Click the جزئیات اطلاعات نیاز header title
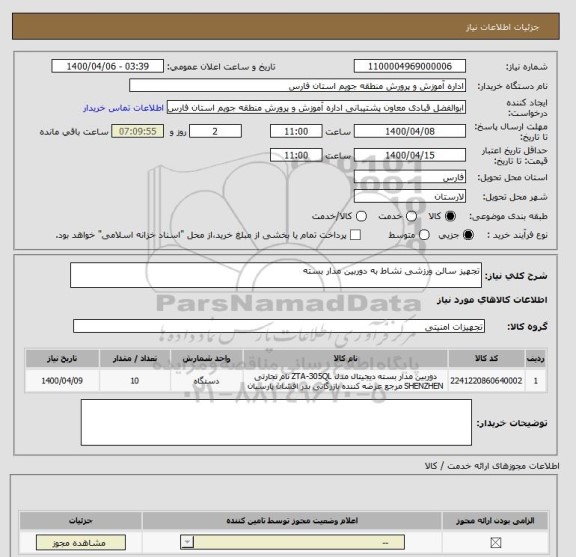Viewport: 576px width, 557px height. tap(502, 28)
